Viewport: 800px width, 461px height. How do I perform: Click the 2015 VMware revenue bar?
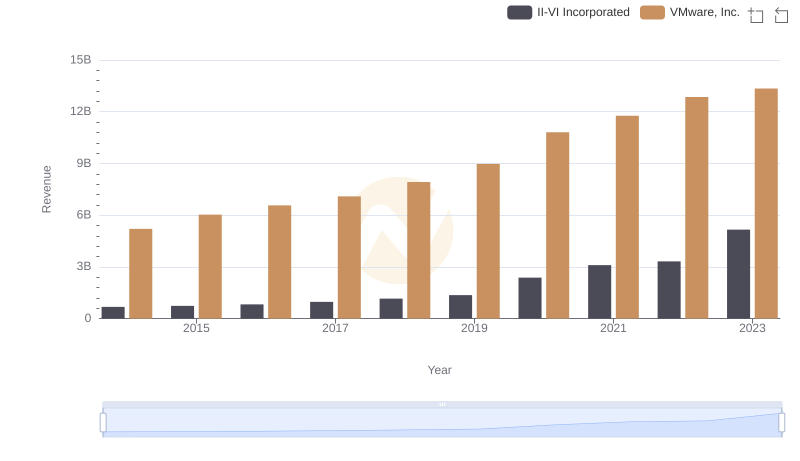[x=210, y=267]
